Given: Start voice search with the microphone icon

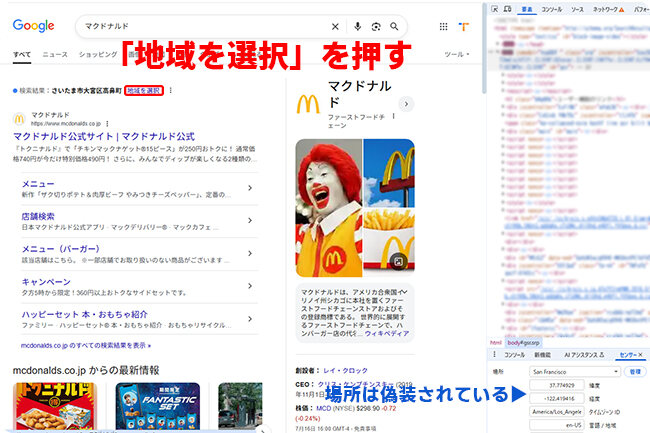Looking at the screenshot, I should [357, 27].
